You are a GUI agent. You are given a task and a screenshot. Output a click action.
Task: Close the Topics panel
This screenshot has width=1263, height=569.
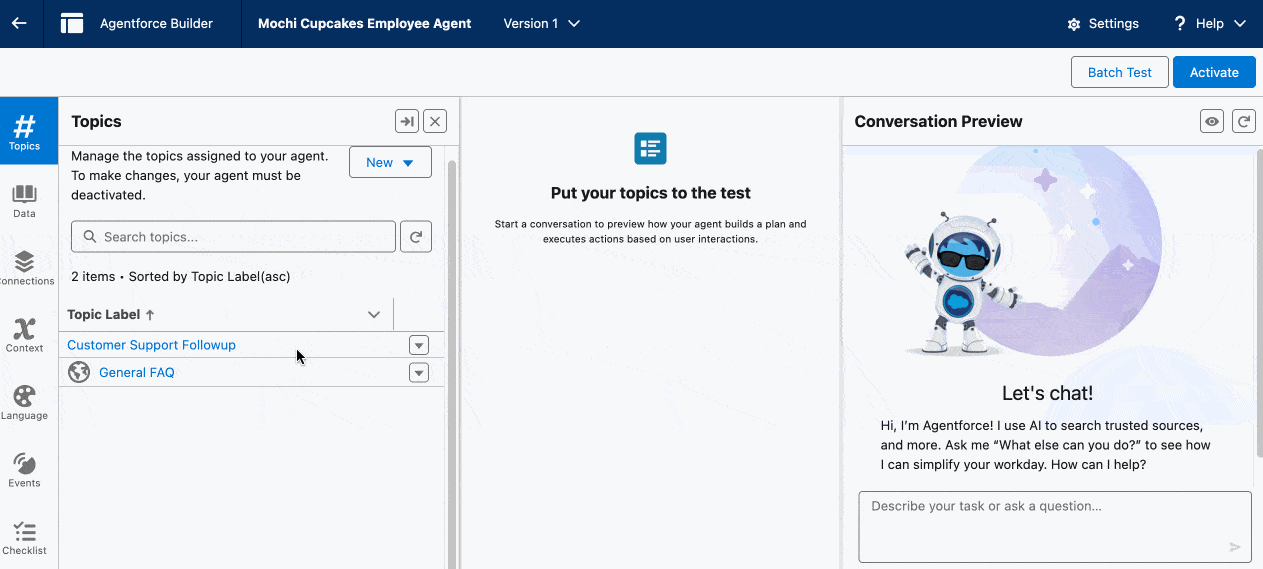tap(435, 121)
